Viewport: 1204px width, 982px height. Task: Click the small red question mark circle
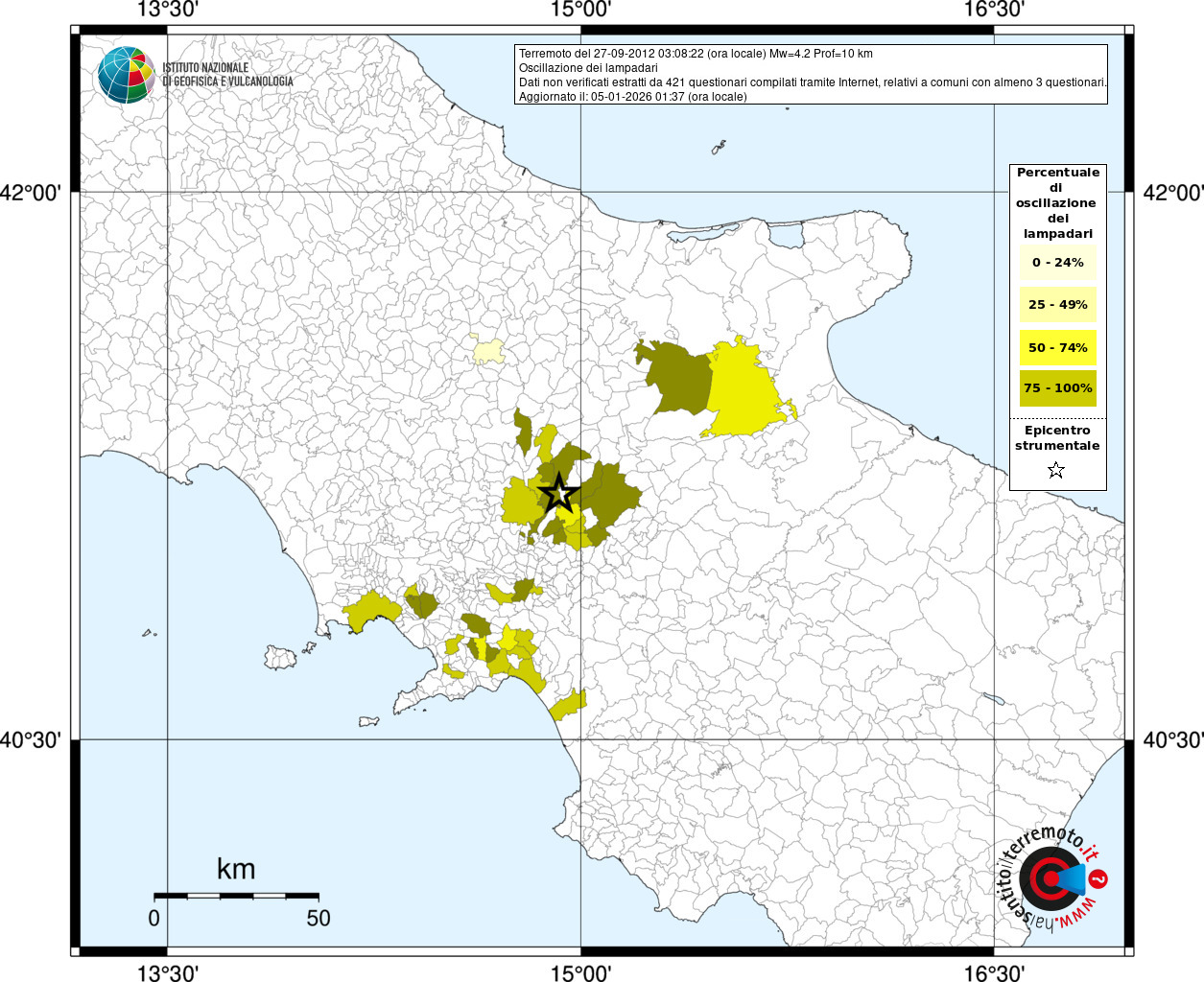(1099, 878)
